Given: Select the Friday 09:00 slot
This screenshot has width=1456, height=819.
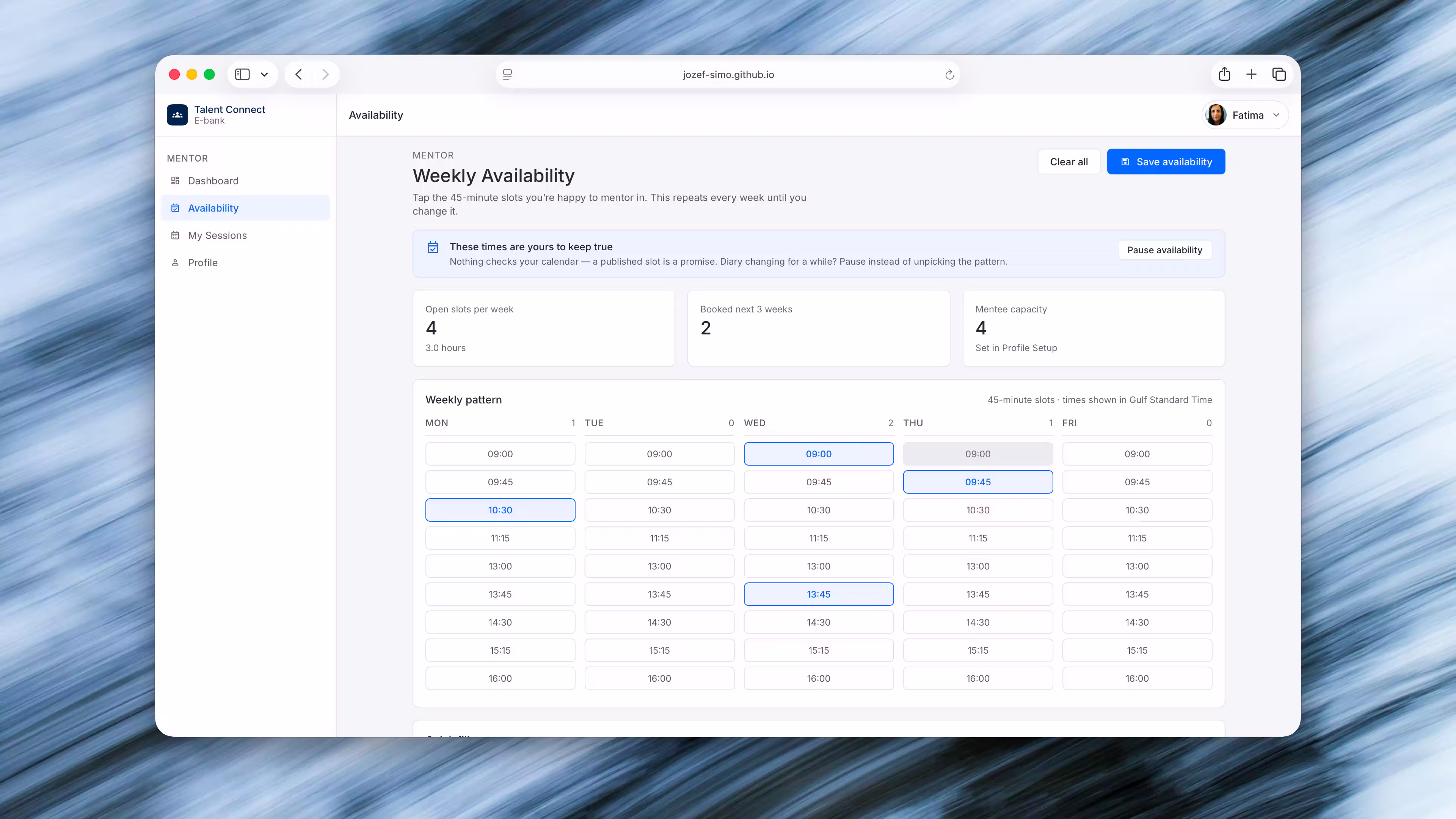Looking at the screenshot, I should (x=1137, y=454).
